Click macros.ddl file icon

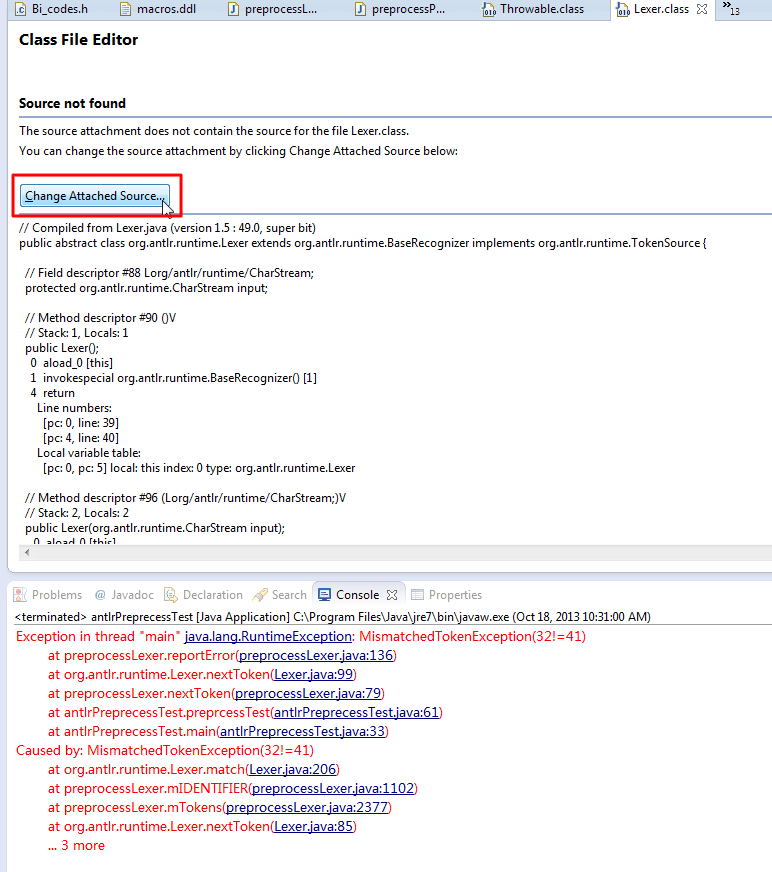126,9
